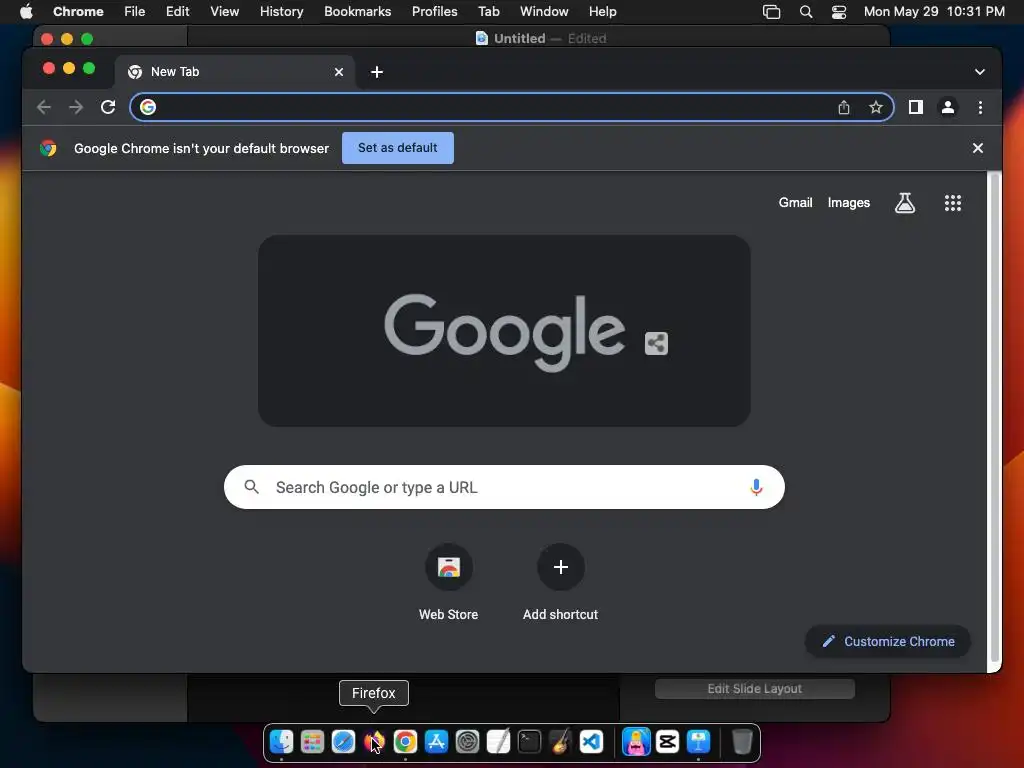Click the Untitled title of Keynote window
The image size is (1024, 768).
tap(519, 39)
